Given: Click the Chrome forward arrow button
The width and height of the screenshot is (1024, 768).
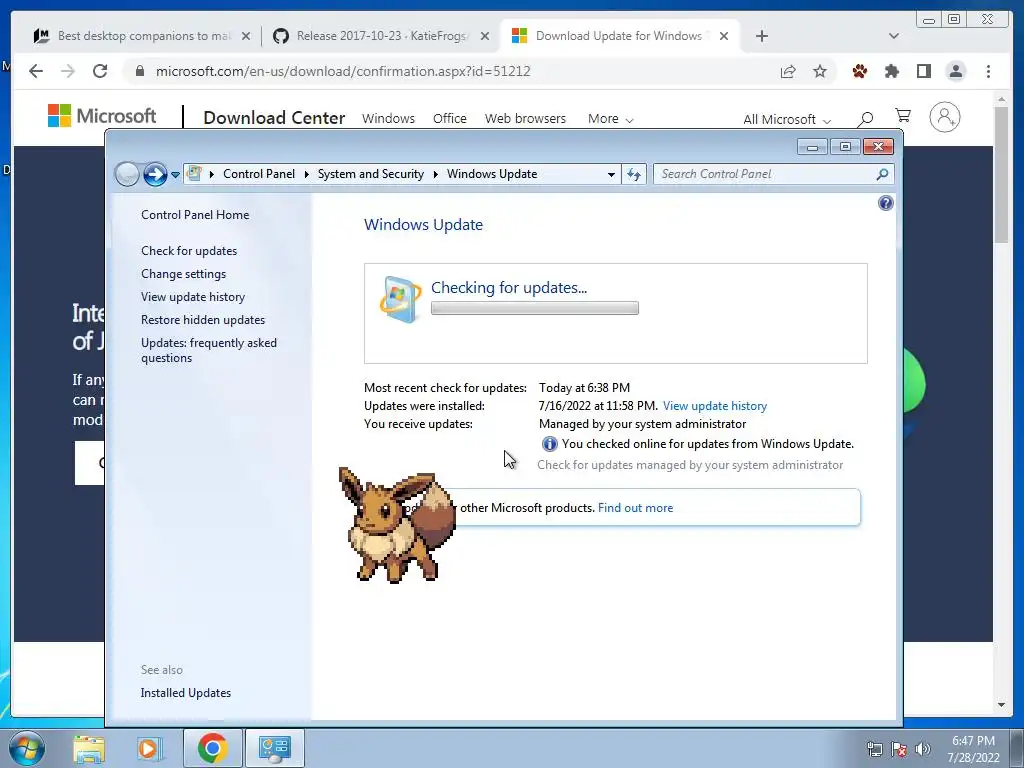Looking at the screenshot, I should tap(68, 71).
